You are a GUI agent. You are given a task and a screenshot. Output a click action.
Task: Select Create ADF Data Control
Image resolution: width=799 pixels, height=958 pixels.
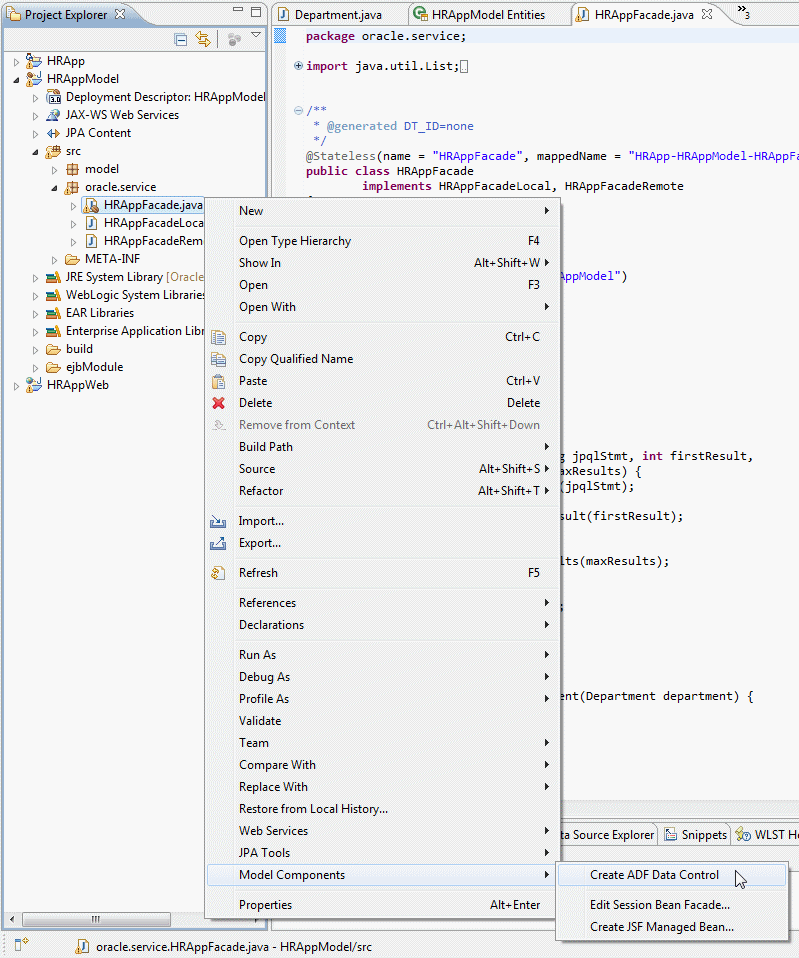click(x=654, y=875)
